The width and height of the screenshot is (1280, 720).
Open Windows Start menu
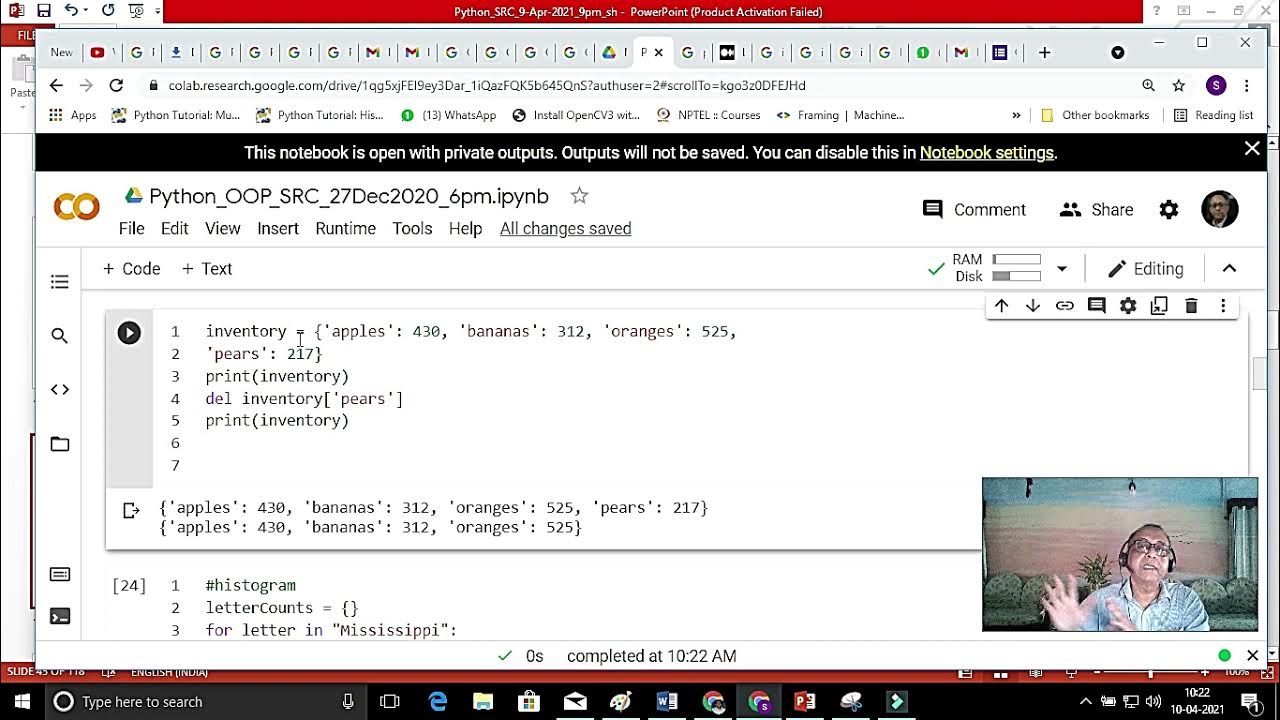tap(21, 702)
